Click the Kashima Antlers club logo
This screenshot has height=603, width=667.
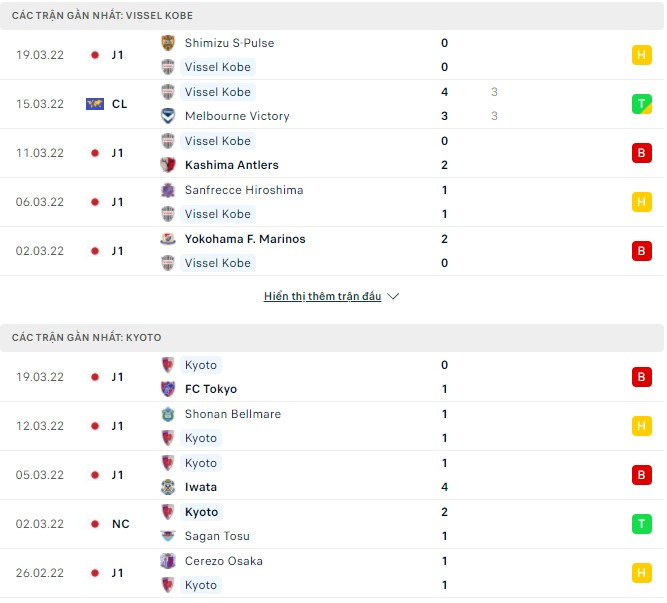[x=168, y=165]
